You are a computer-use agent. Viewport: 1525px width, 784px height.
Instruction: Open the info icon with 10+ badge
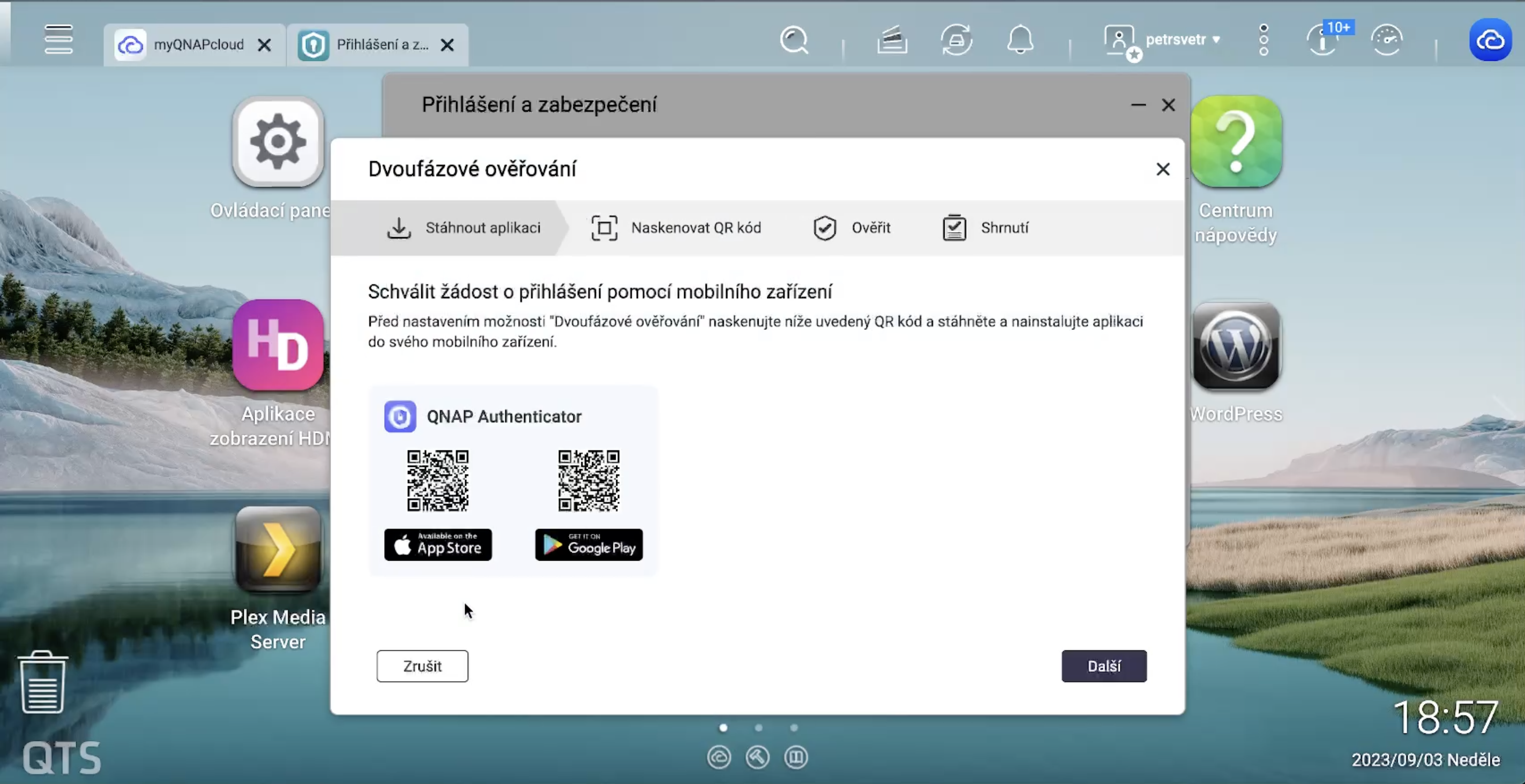pyautogui.click(x=1323, y=40)
